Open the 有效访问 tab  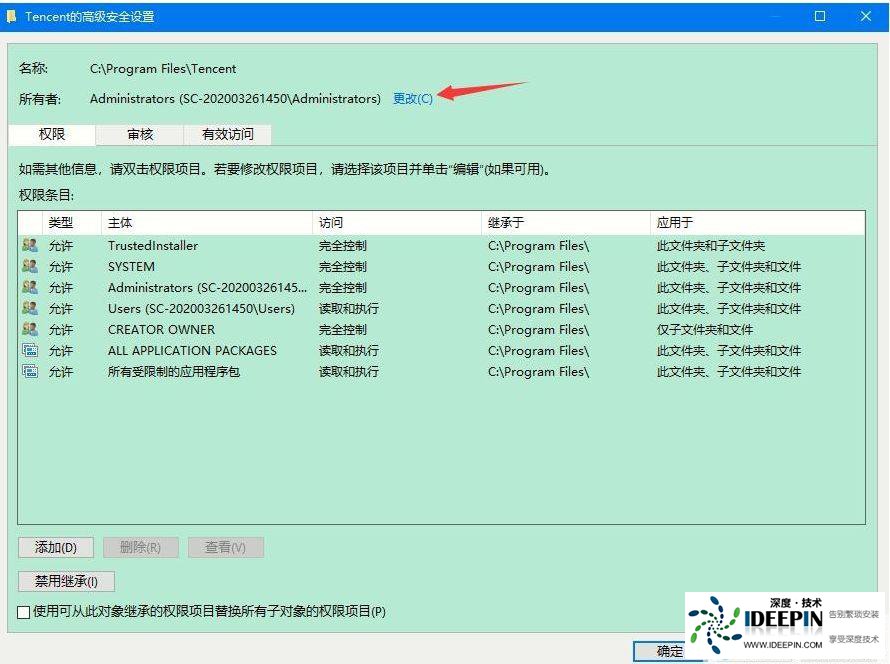pyautogui.click(x=228, y=135)
